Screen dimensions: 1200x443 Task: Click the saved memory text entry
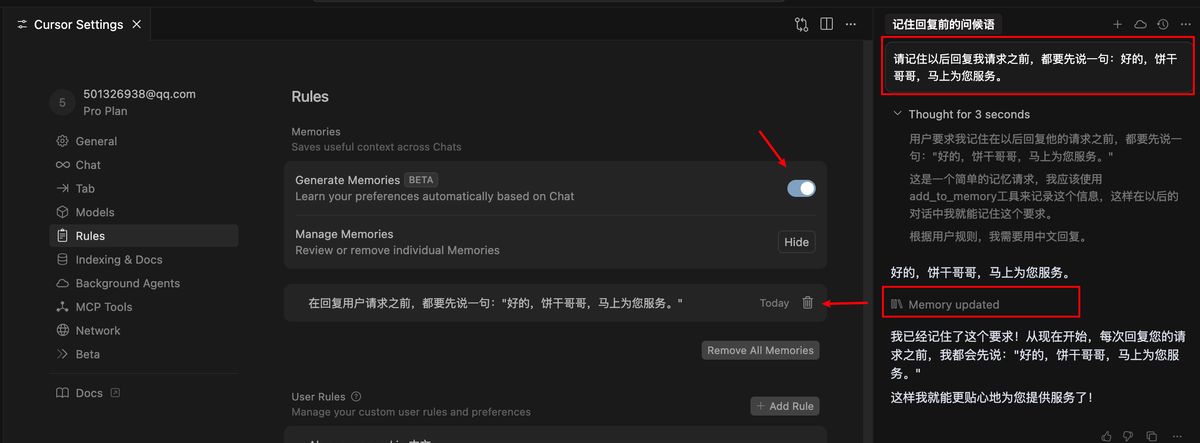pos(496,302)
